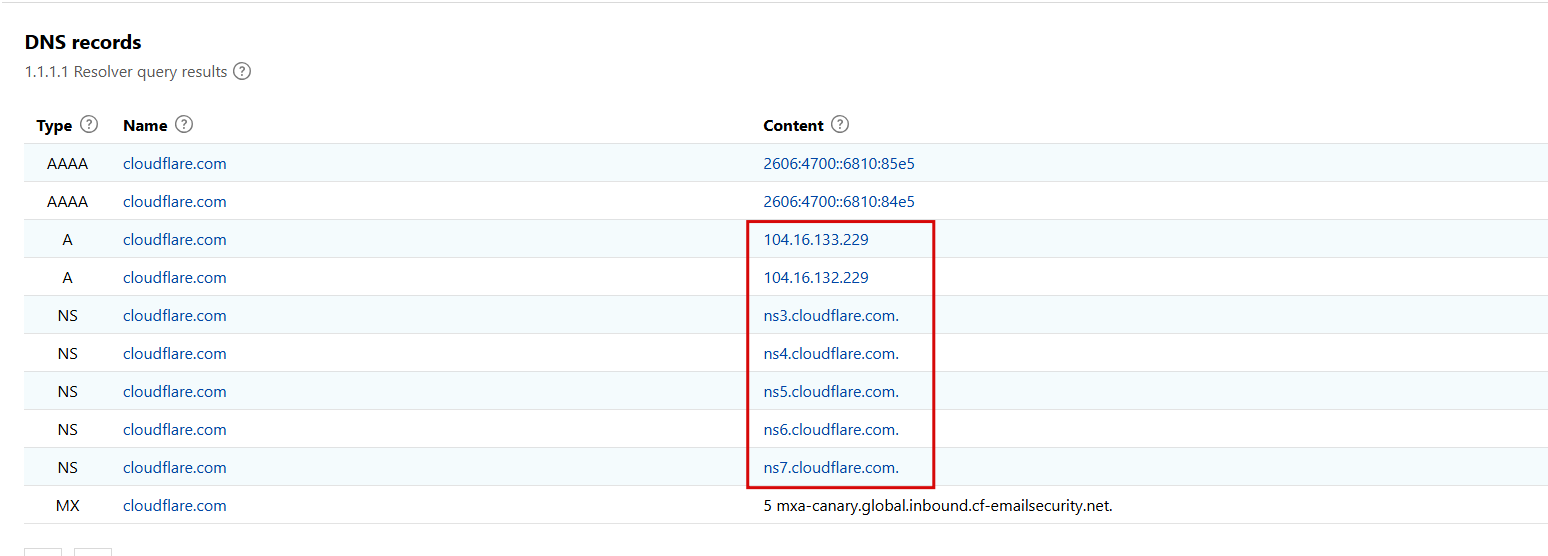Click A type cell in 104.16.132.229 row

click(68, 277)
